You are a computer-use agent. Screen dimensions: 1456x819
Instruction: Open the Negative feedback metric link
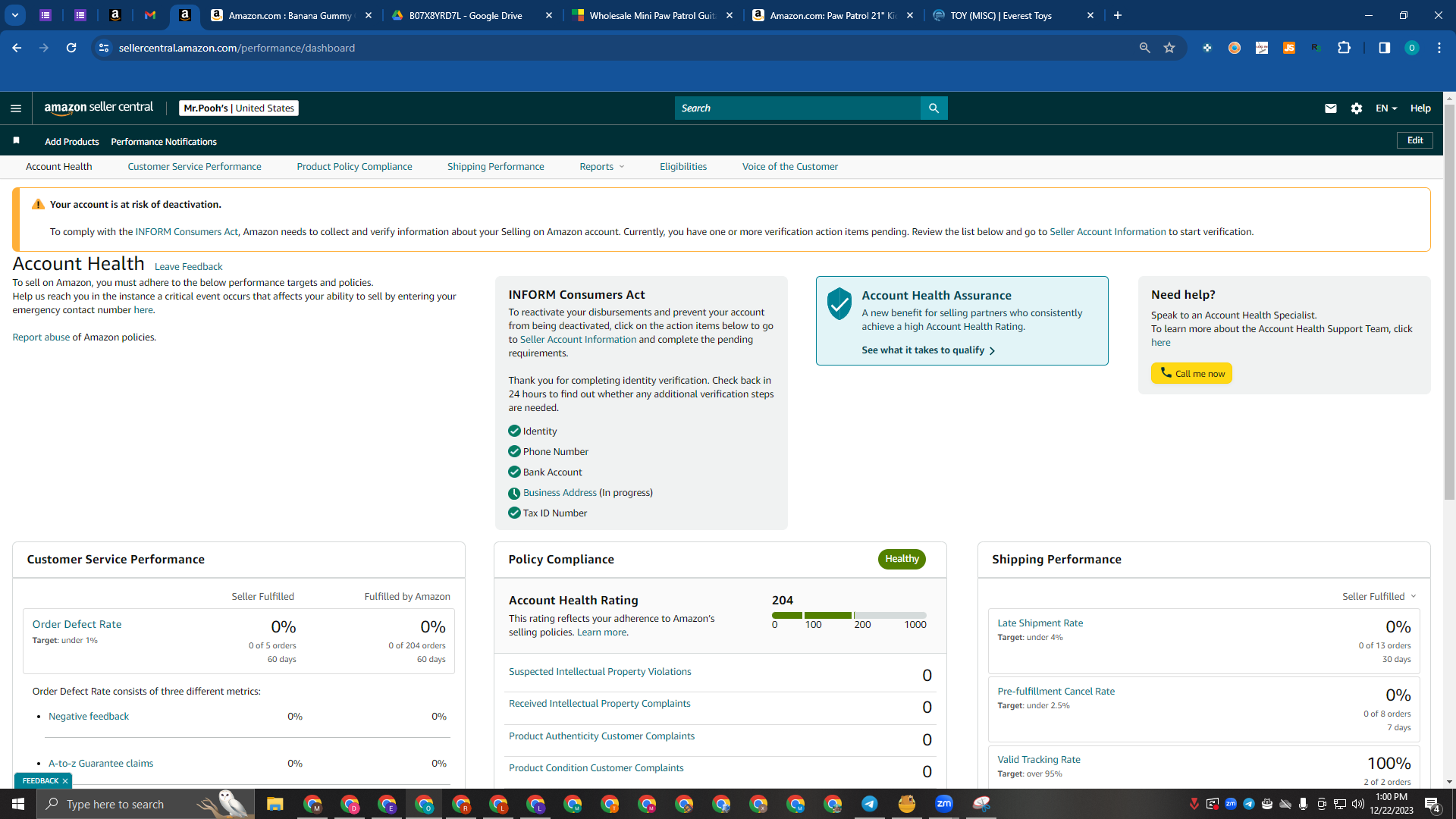[89, 717]
